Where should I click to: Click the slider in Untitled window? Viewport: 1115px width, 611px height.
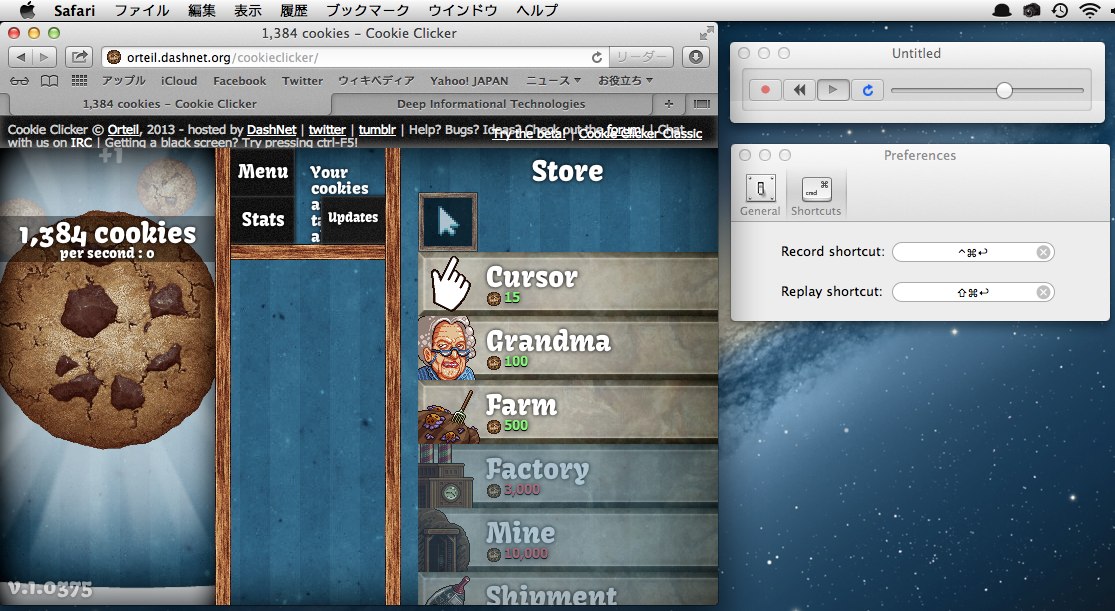[987, 90]
